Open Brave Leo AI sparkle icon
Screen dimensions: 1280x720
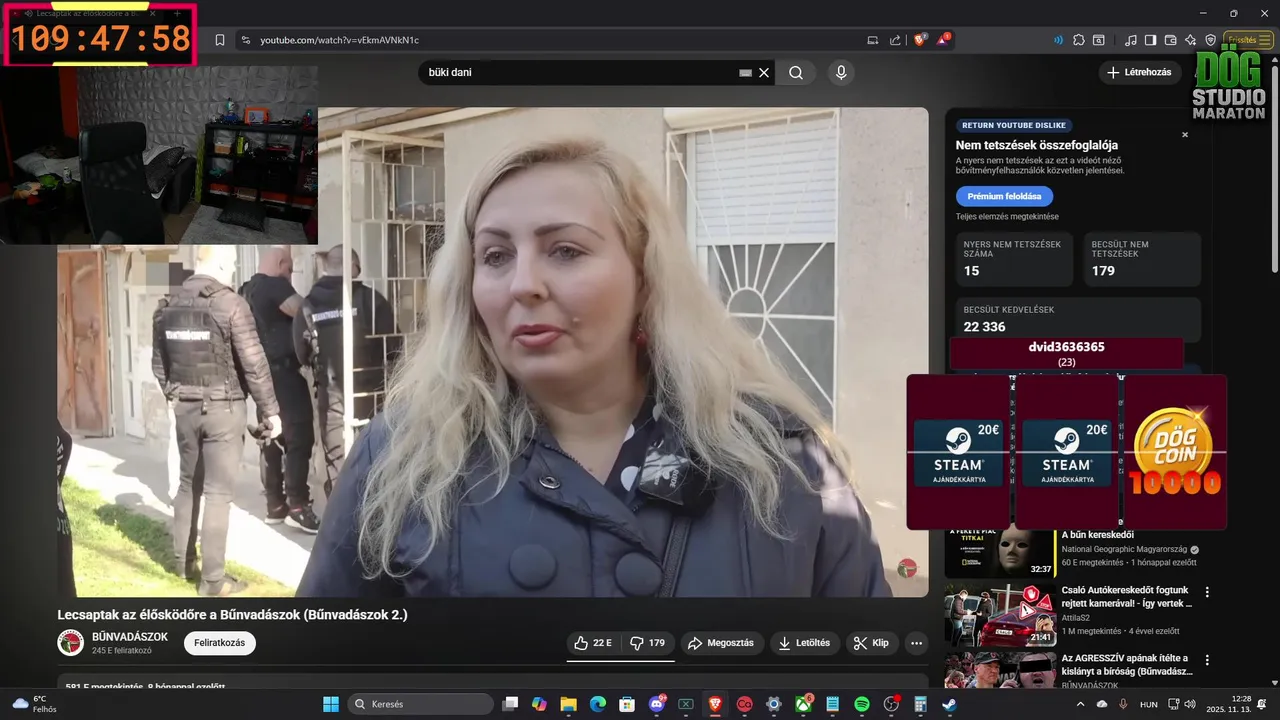tap(1190, 40)
